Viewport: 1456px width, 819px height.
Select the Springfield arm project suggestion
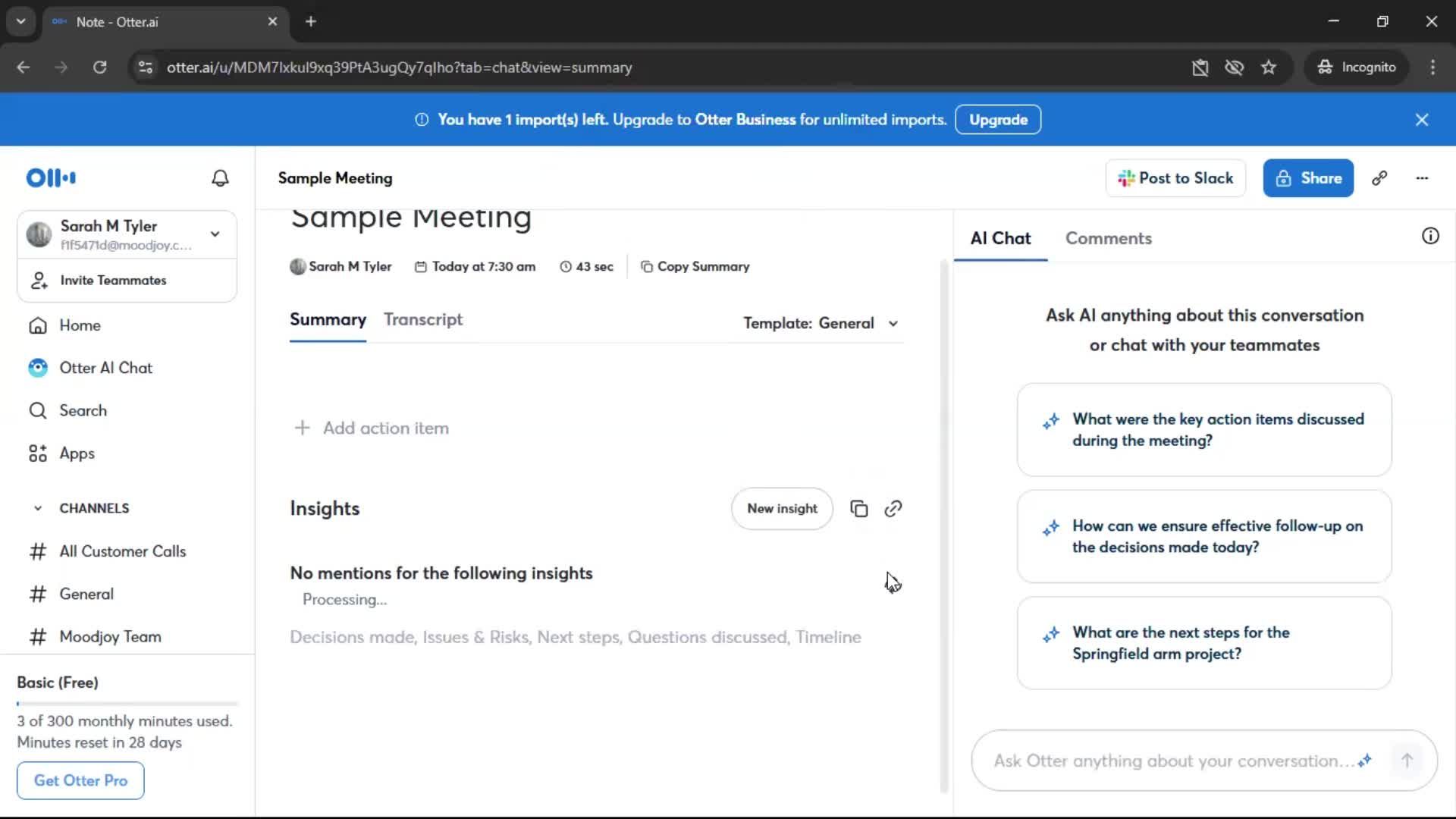(x=1204, y=643)
